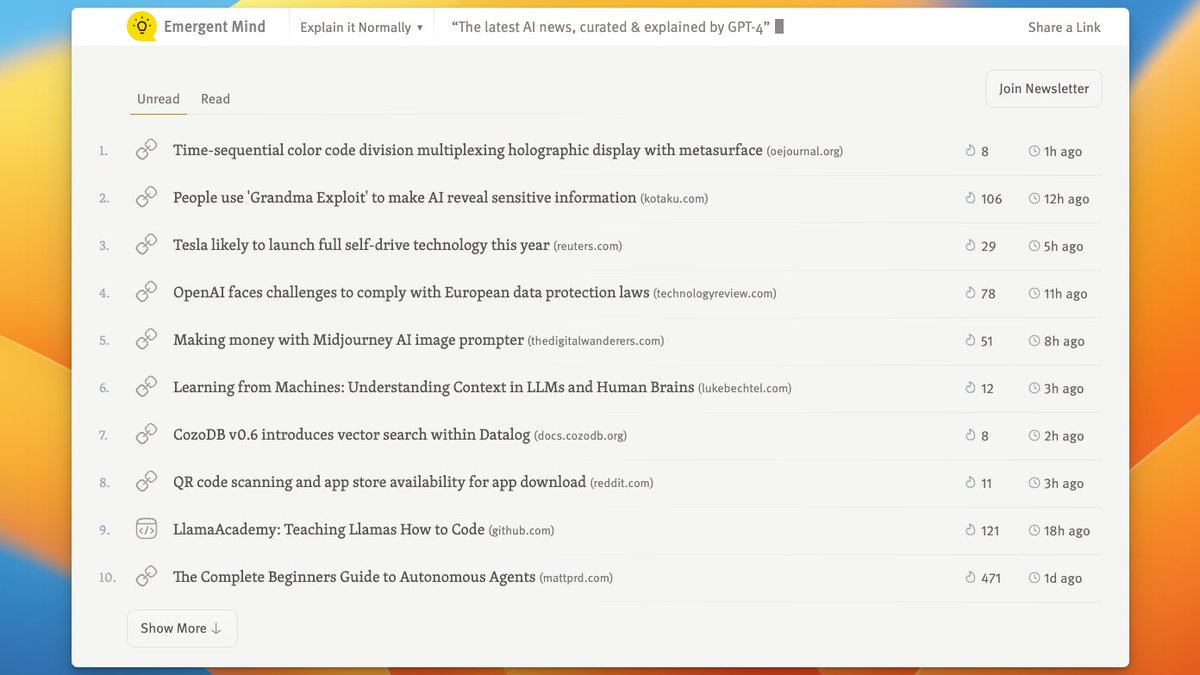Click link icon beside Grandma Exploit article
Screen dimensions: 1200x675
(146, 198)
